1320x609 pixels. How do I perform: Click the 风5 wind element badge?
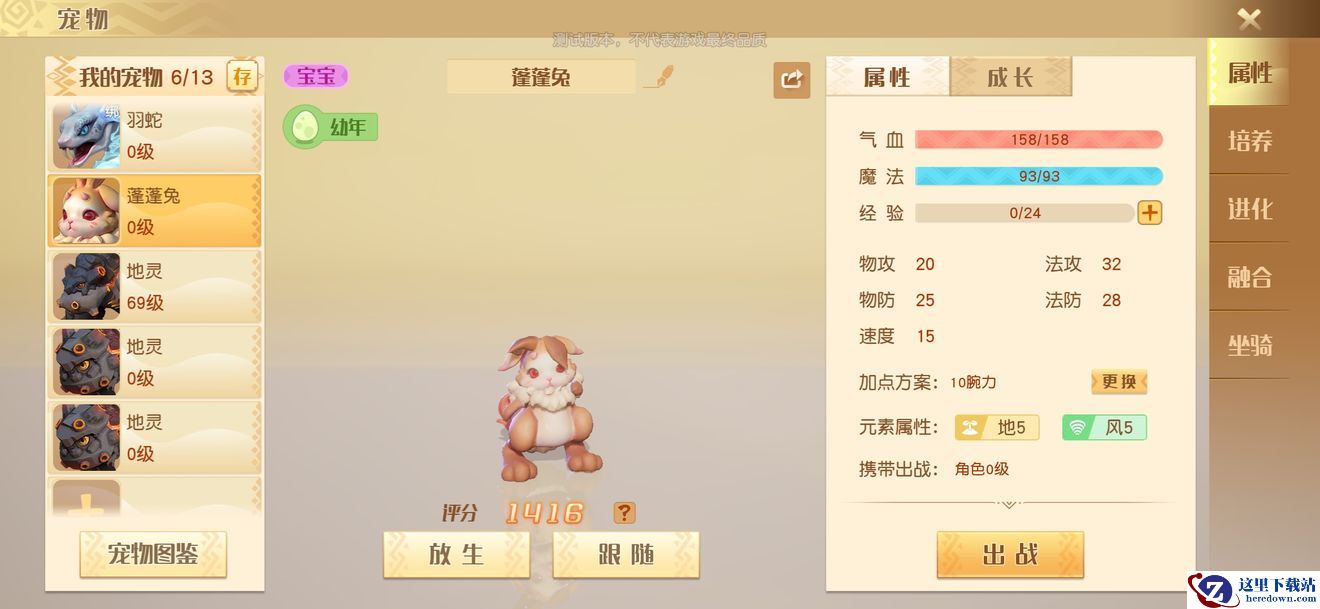(x=1104, y=428)
